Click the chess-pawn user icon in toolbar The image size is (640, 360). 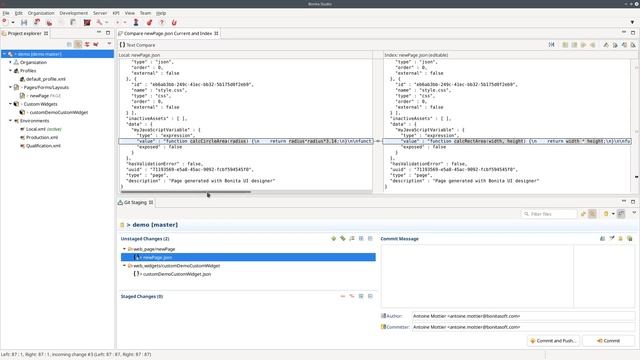click(x=136, y=22)
